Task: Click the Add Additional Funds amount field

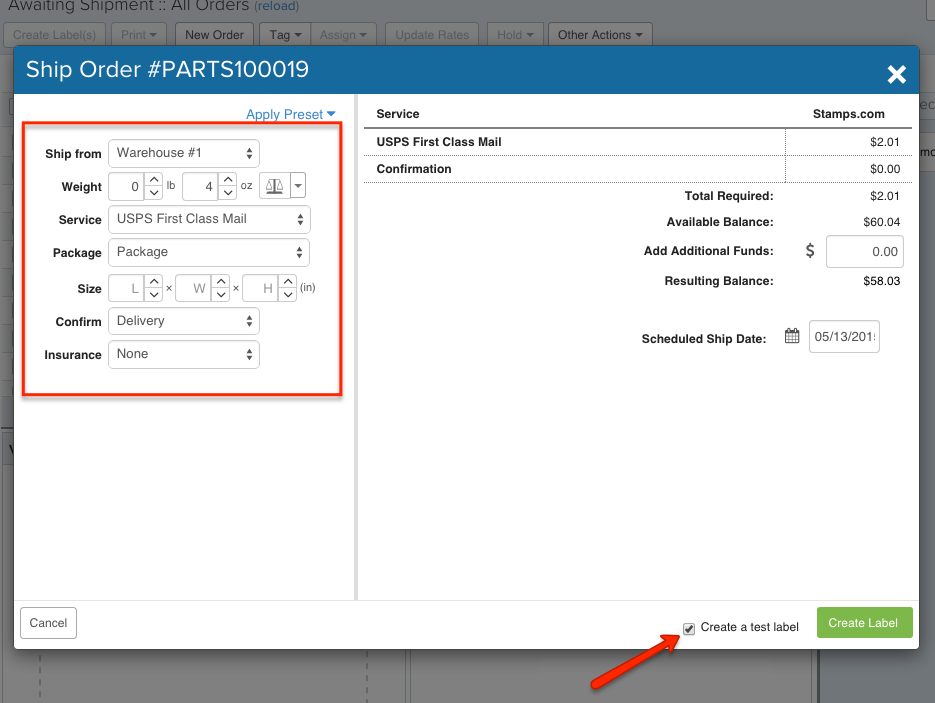Action: (x=864, y=252)
